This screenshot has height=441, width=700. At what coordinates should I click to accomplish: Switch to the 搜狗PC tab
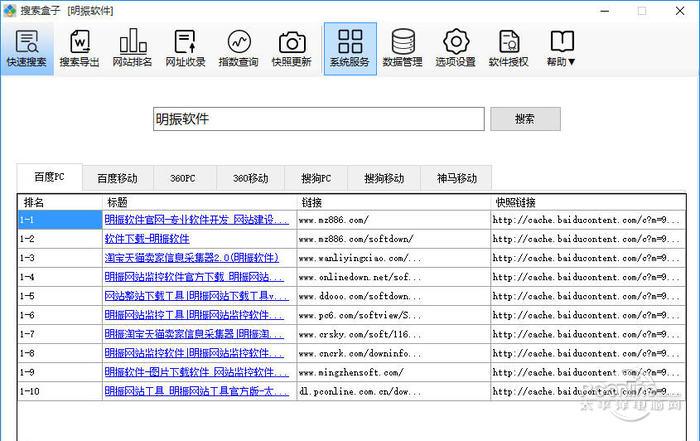(316, 178)
